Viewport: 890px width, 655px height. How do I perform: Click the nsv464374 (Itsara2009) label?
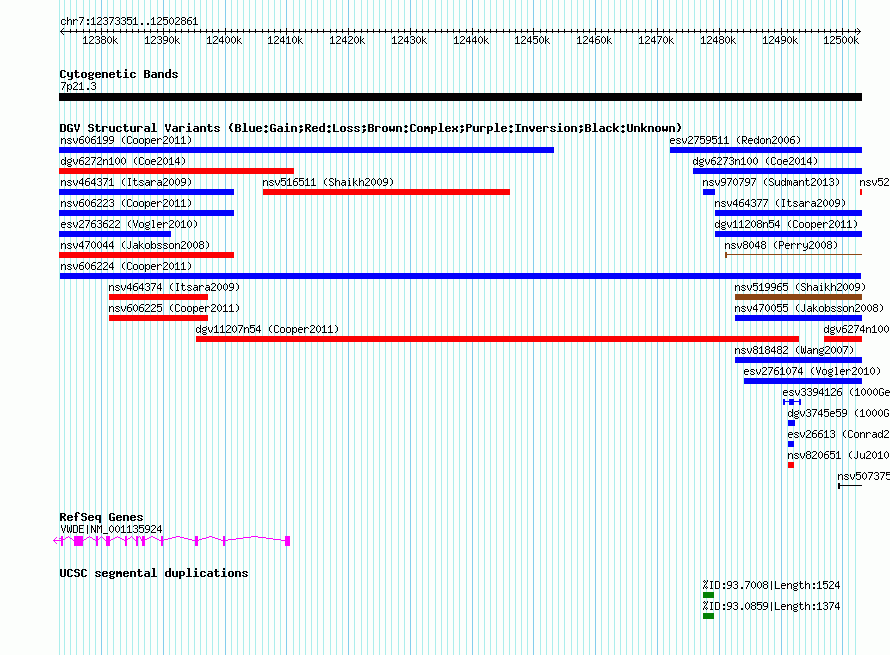point(174,287)
